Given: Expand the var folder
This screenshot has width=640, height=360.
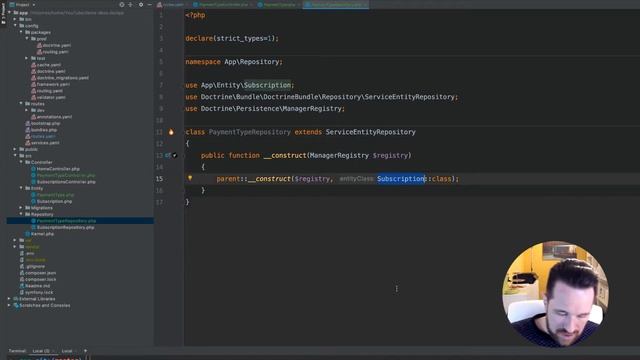Looking at the screenshot, I should pyautogui.click(x=16, y=240).
